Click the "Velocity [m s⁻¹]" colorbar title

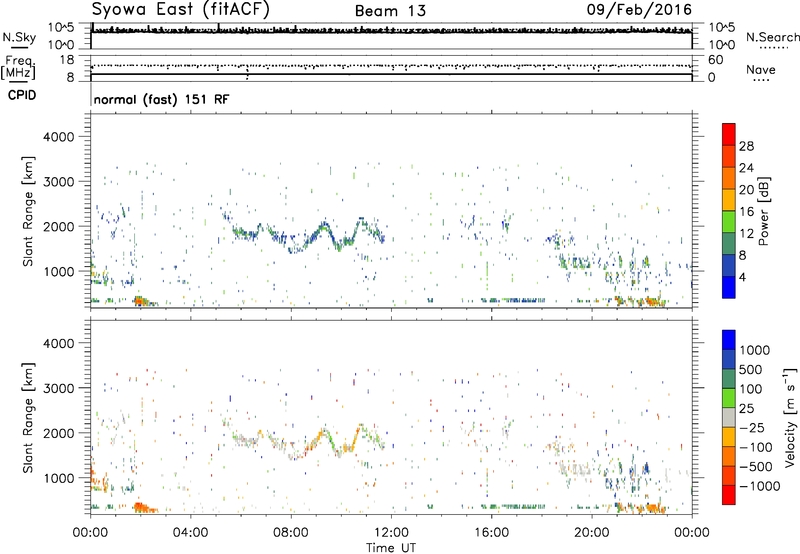(x=790, y=417)
